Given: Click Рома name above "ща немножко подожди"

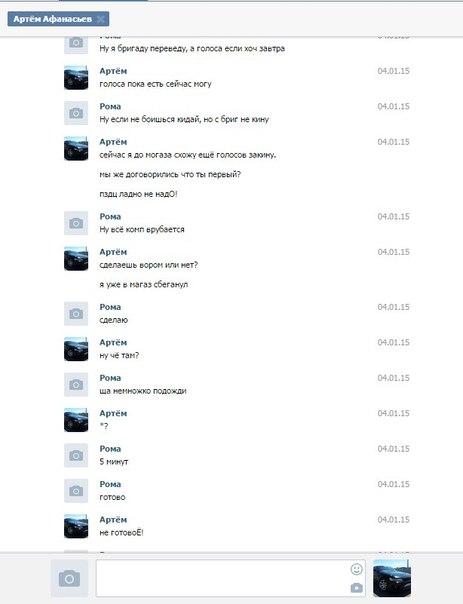Looking at the screenshot, I should 110,378.
